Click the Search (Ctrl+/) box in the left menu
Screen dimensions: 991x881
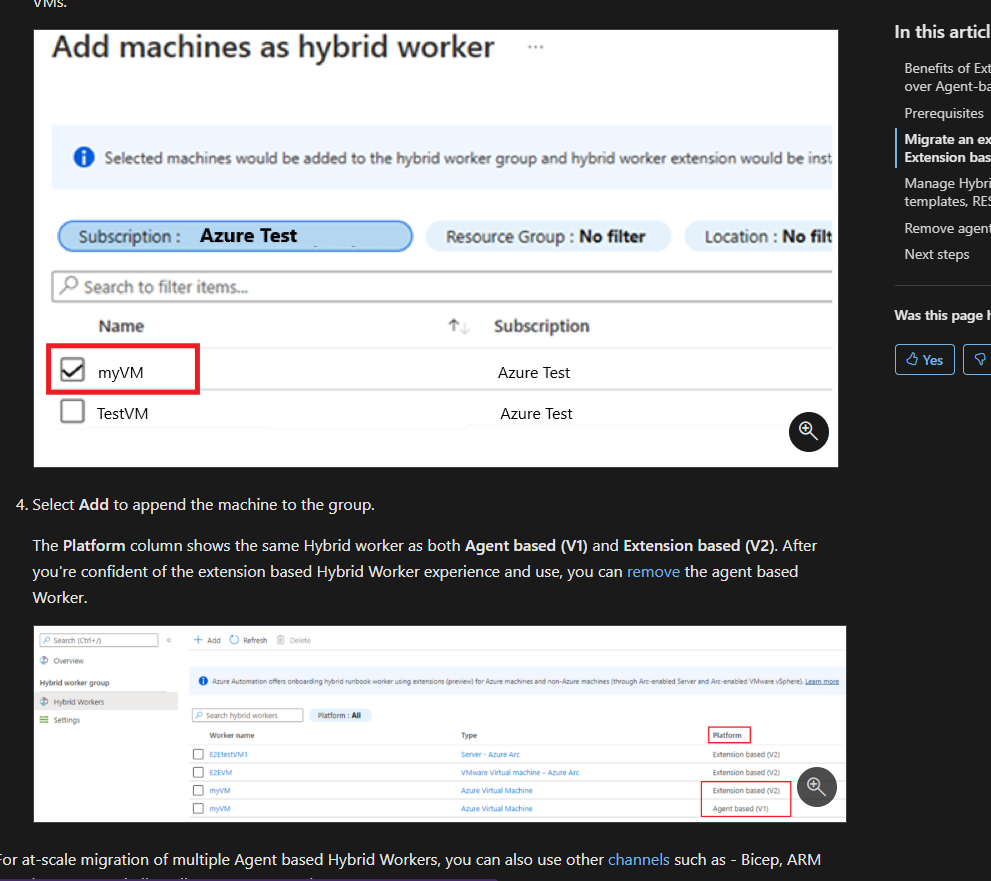pyautogui.click(x=99, y=640)
